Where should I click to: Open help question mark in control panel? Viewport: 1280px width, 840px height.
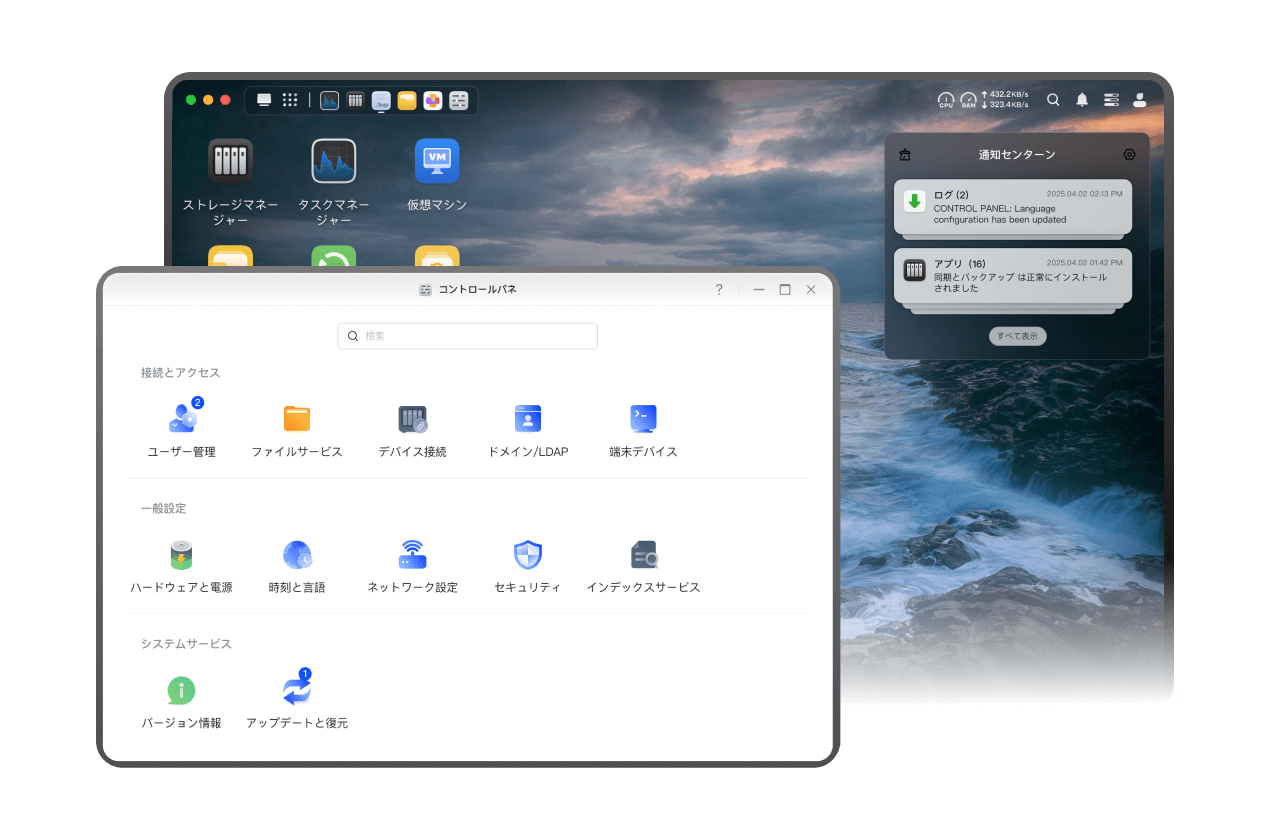pos(718,290)
